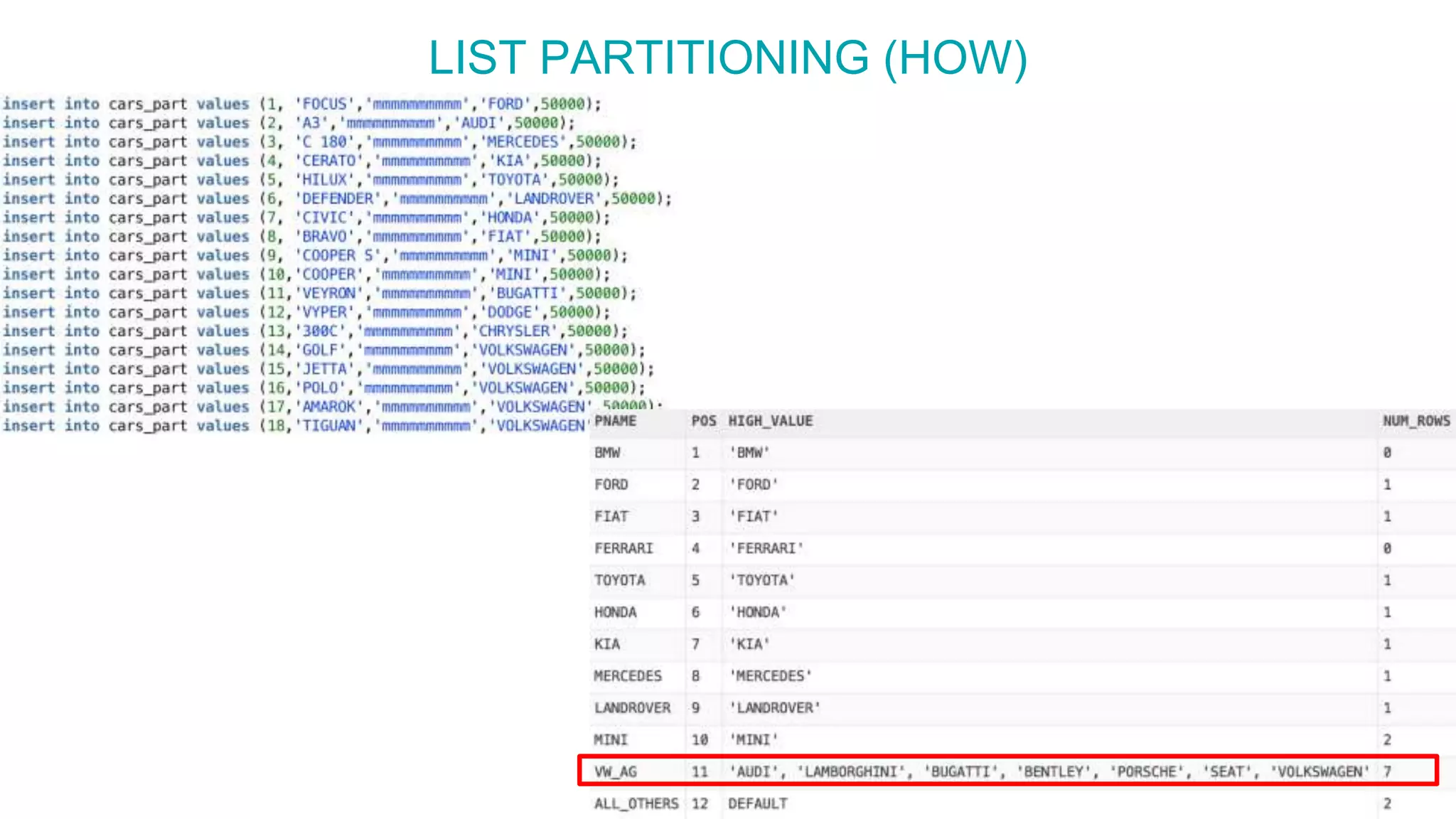Select the insert line with 'JETTA' VOLKSWAGEN
Image resolution: width=1456 pixels, height=819 pixels.
[328, 369]
